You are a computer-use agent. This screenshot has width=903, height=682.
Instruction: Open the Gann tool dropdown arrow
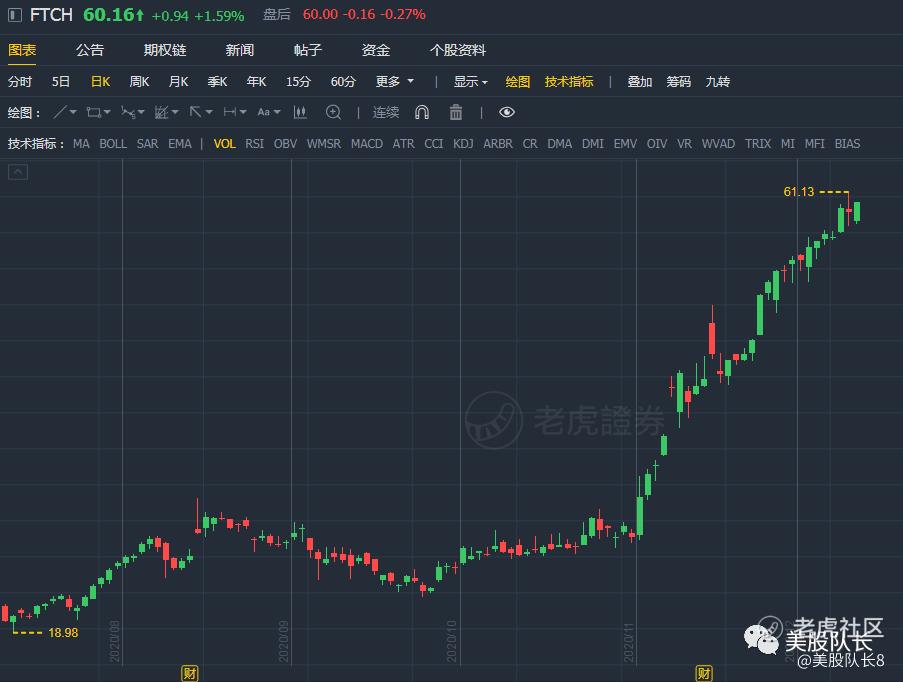pos(175,112)
